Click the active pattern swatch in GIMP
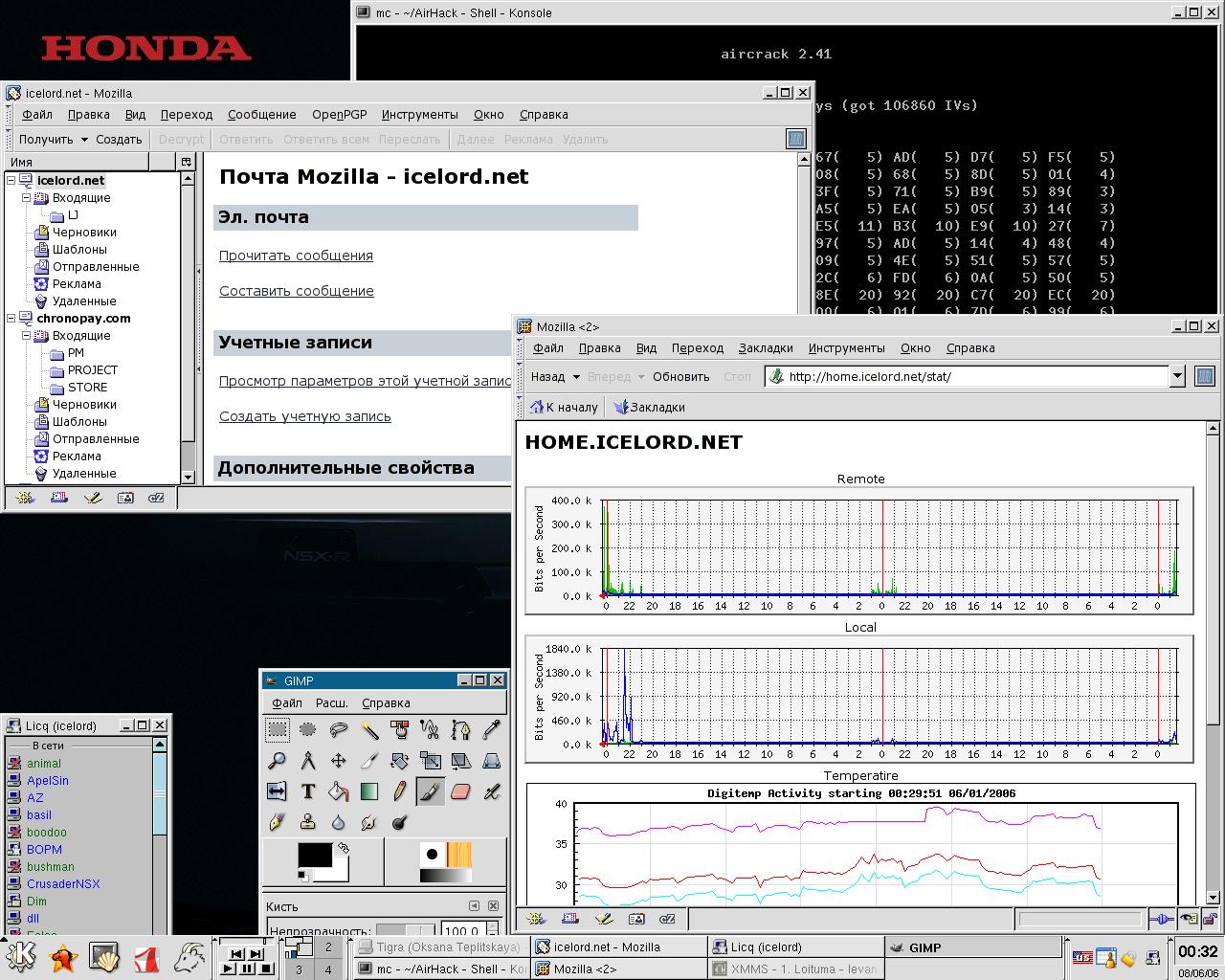 (x=459, y=855)
